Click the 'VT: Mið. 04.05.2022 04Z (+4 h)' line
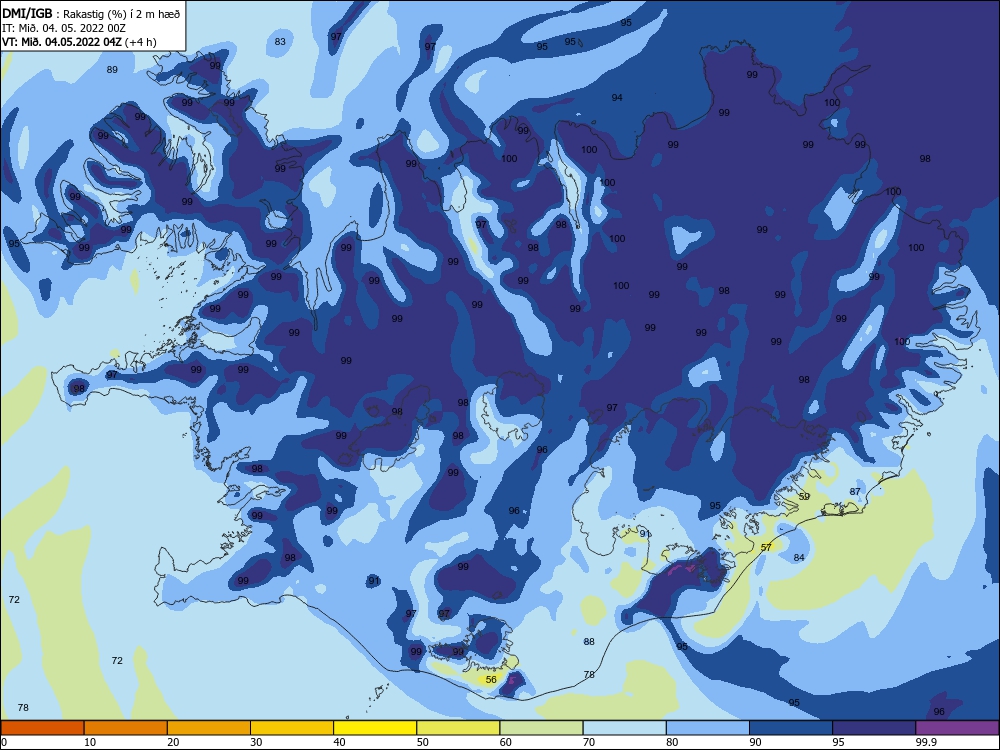 [x=79, y=42]
